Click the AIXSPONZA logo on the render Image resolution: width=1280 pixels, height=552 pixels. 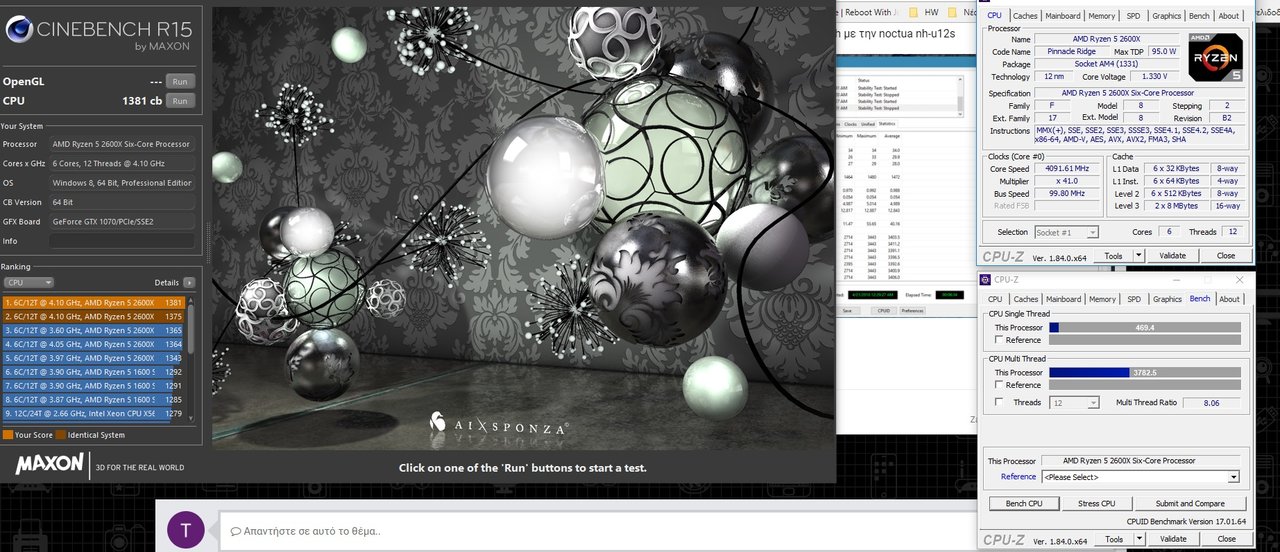point(499,423)
